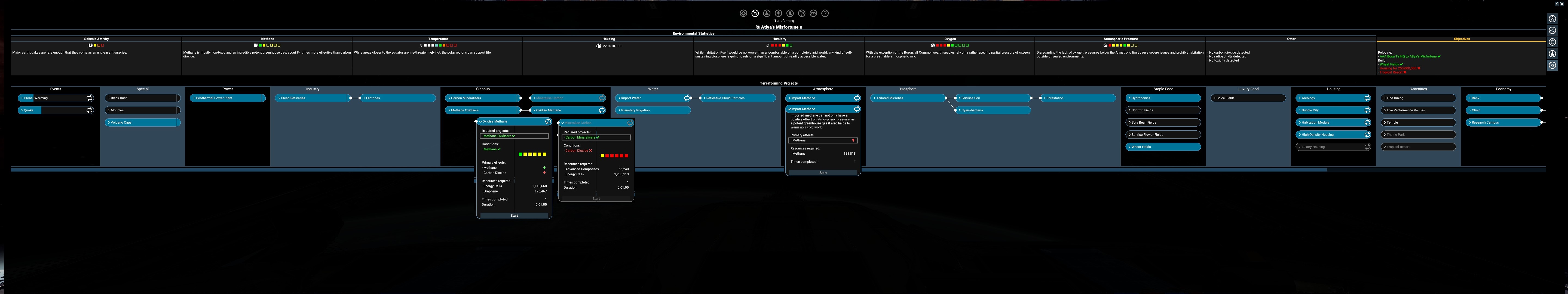
Task: Expand the Clean Refineries project
Action: [x=313, y=98]
